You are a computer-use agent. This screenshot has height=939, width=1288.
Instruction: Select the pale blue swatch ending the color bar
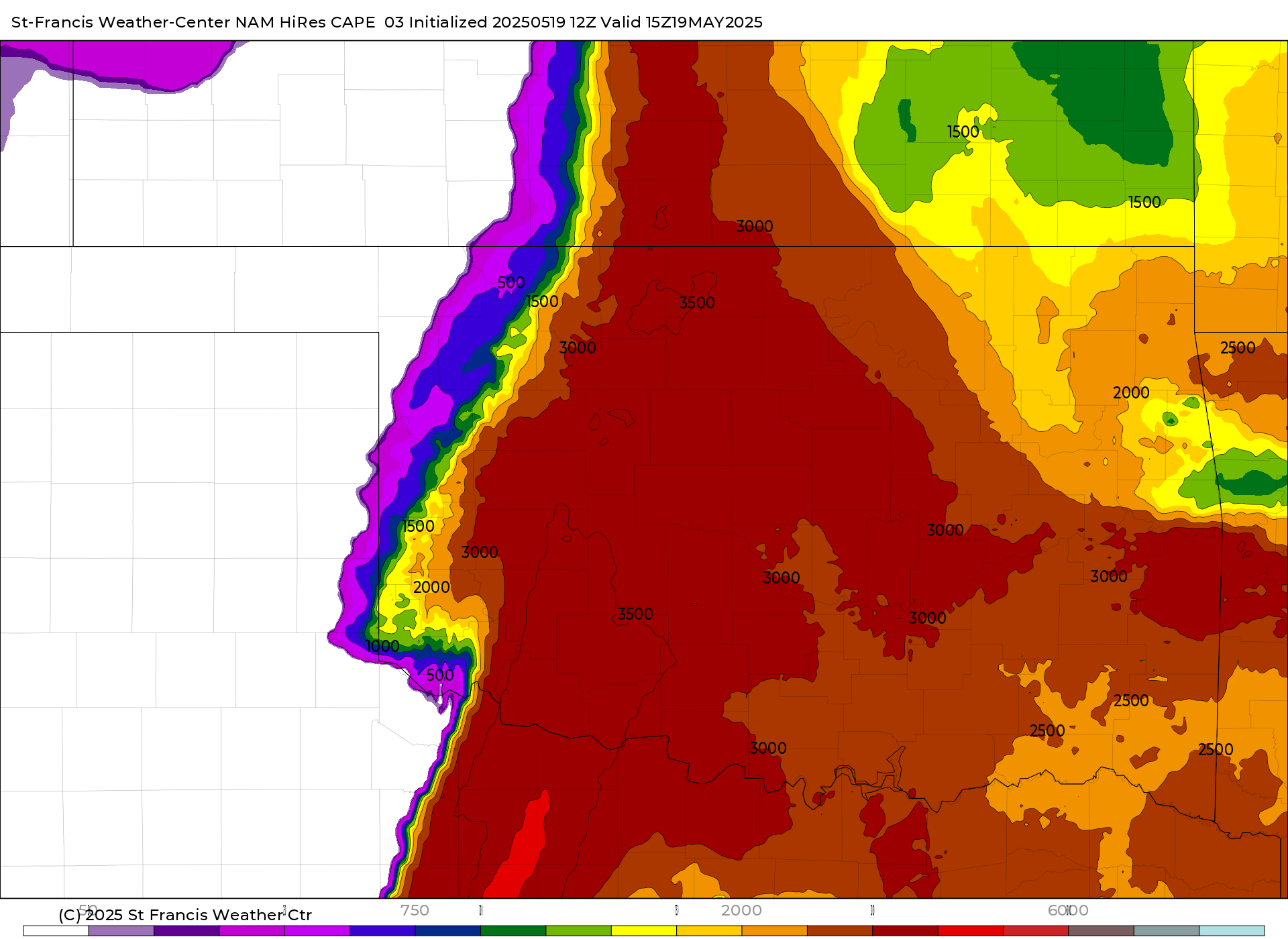tap(1232, 931)
